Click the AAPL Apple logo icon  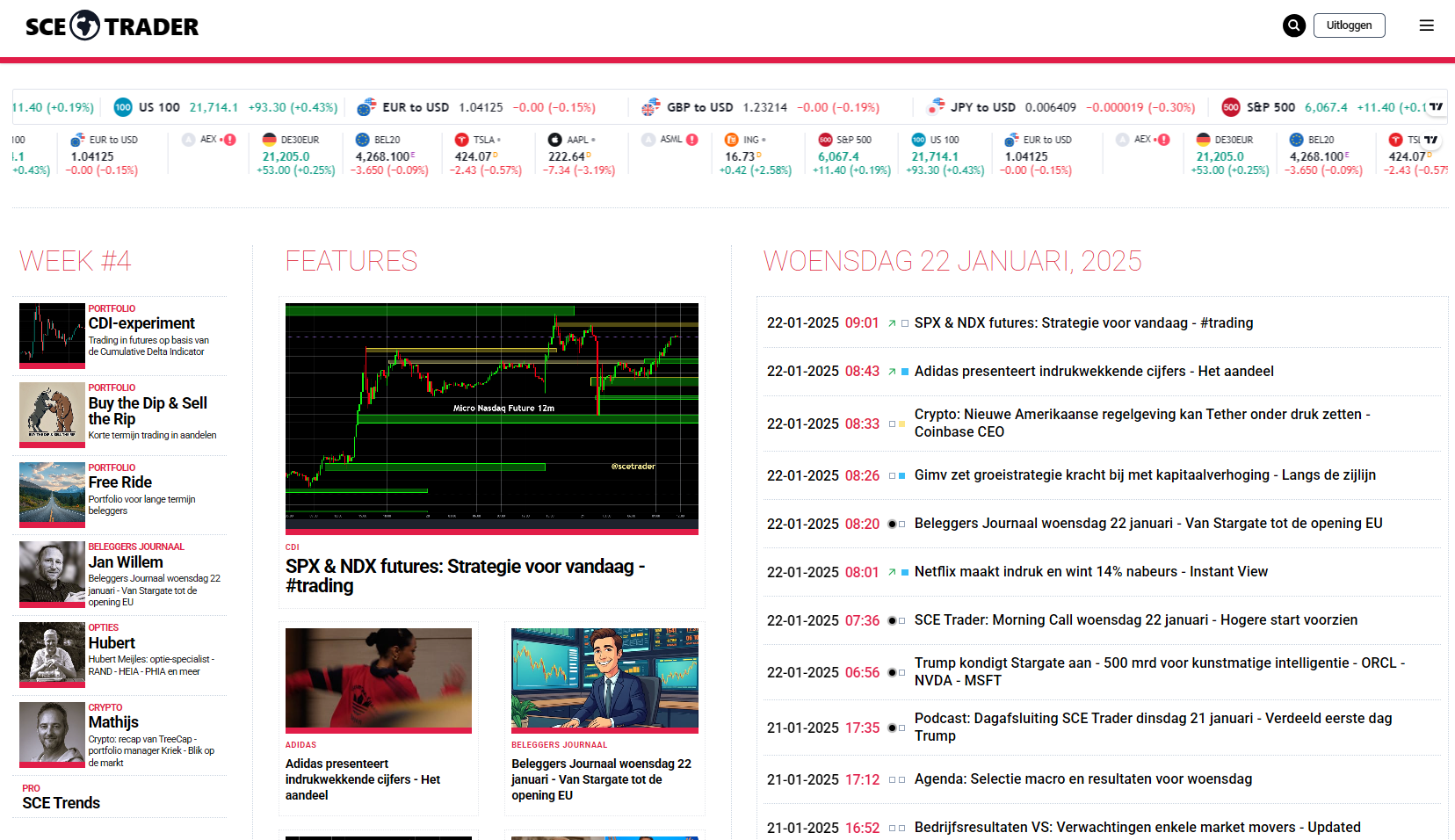pyautogui.click(x=554, y=140)
